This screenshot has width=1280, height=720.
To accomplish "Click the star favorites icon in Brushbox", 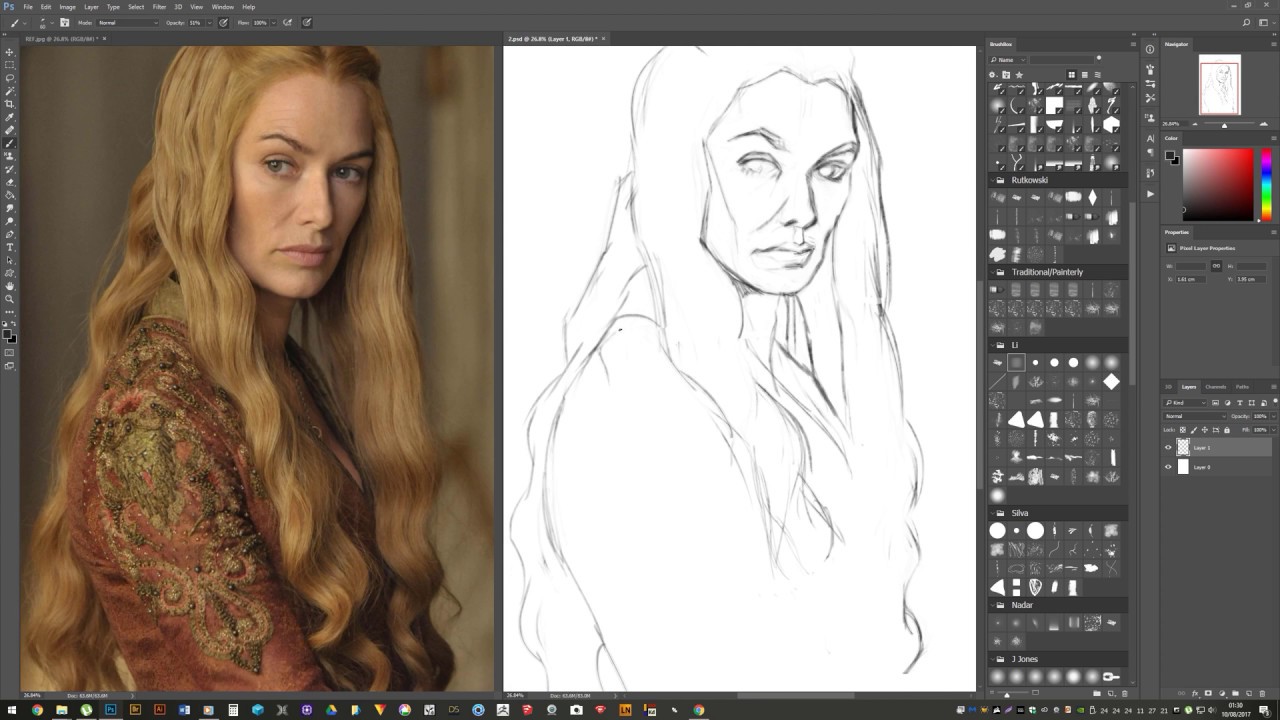I will click(x=1019, y=75).
